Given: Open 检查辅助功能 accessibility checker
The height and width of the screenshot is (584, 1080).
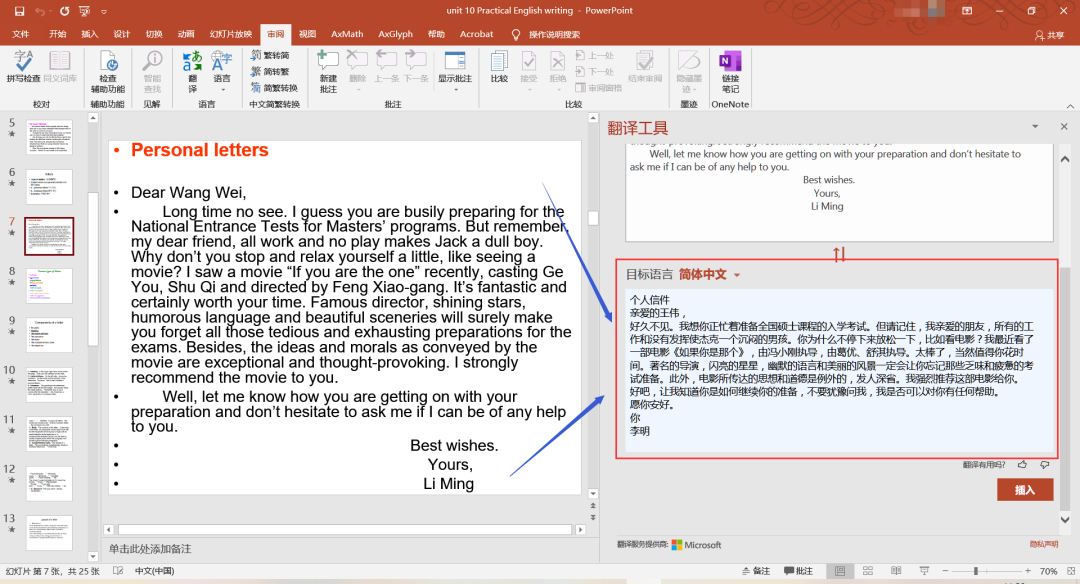Looking at the screenshot, I should tap(107, 72).
